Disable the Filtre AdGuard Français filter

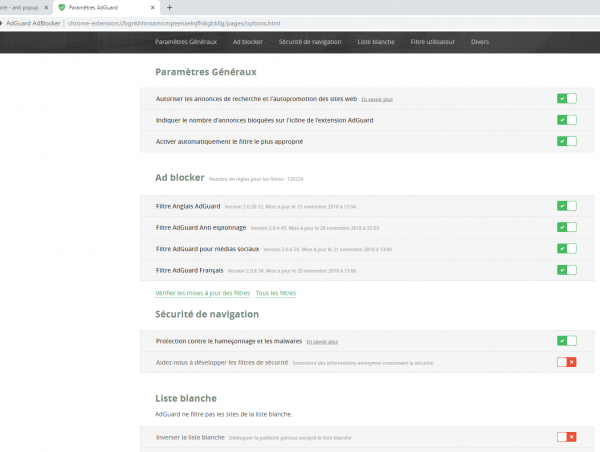(x=566, y=270)
